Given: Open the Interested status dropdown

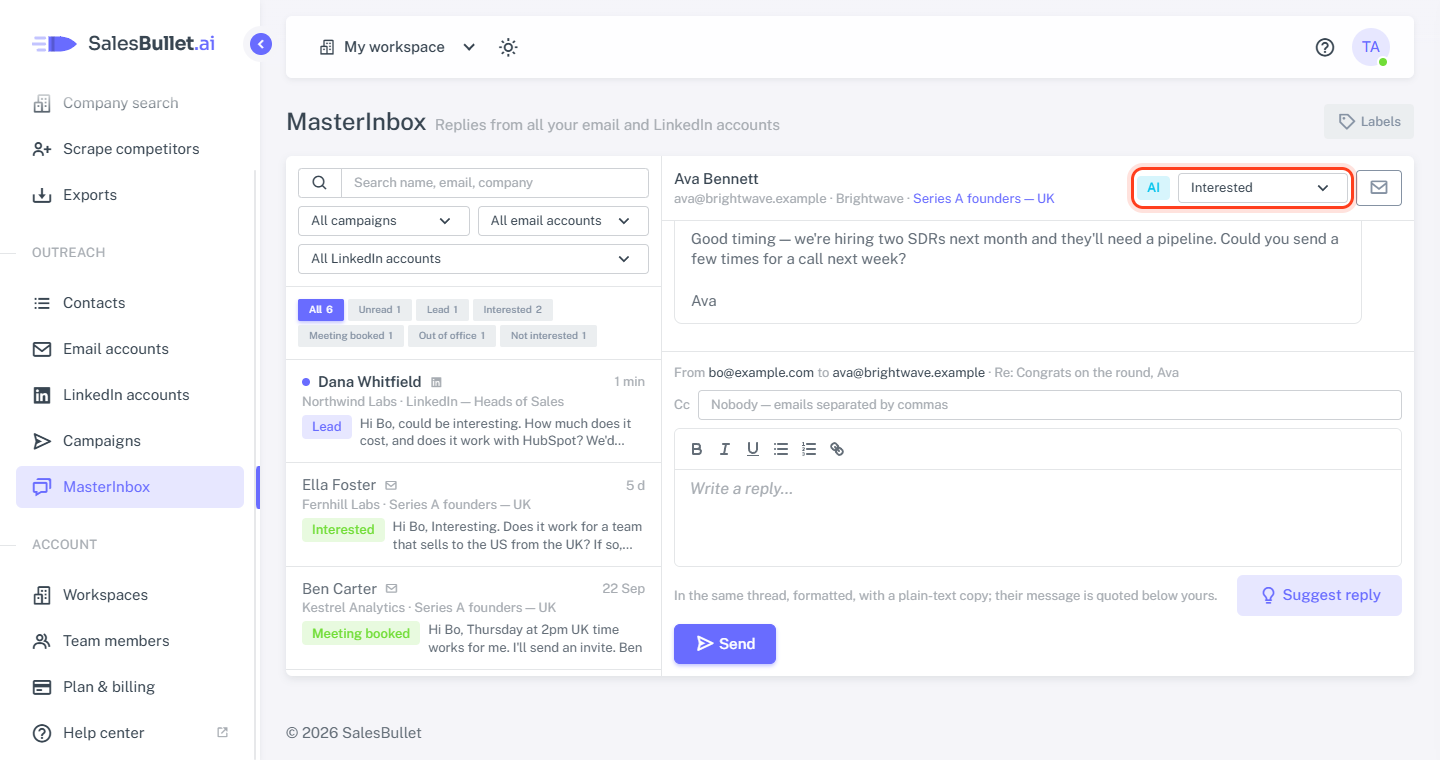Looking at the screenshot, I should 1263,187.
